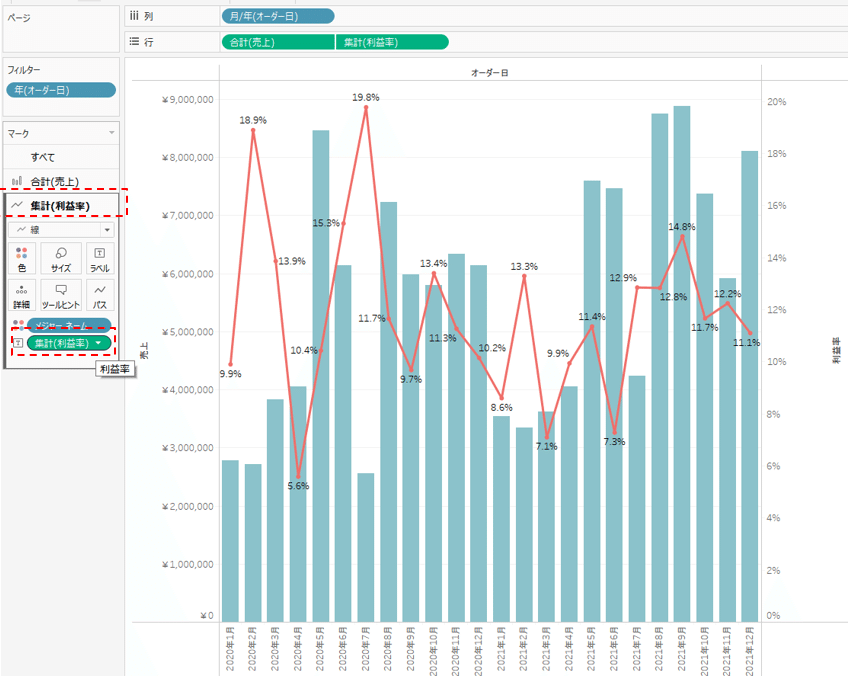Image resolution: width=861 pixels, height=676 pixels.
Task: Click the ¥0 axis tick label
Action: click(x=207, y=616)
